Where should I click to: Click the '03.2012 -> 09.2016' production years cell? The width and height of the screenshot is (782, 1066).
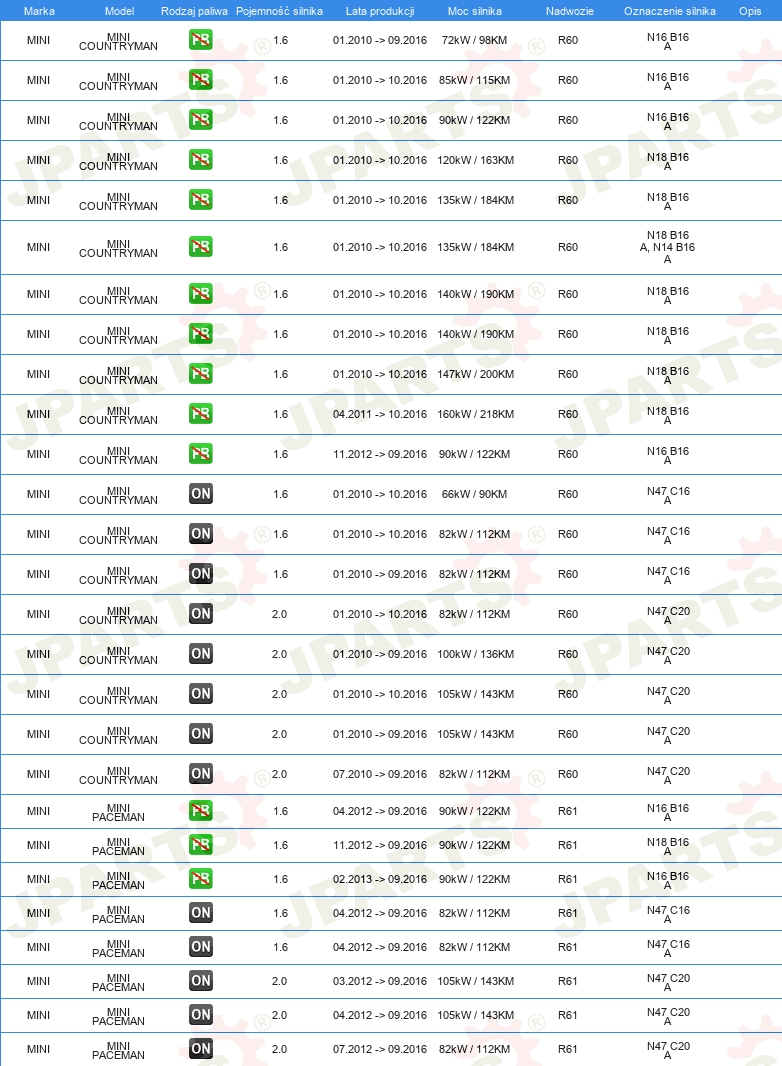(380, 981)
